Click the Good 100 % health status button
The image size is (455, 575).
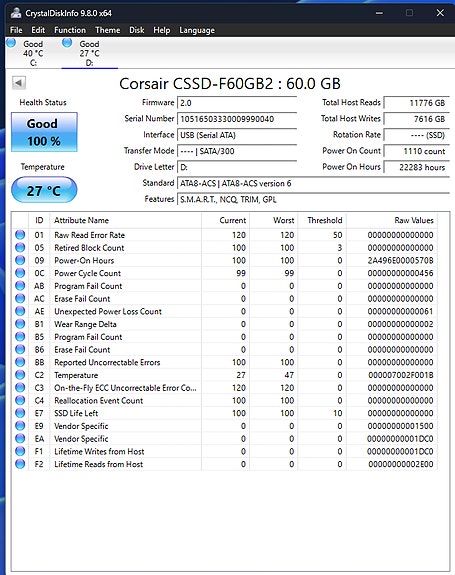coord(44,132)
